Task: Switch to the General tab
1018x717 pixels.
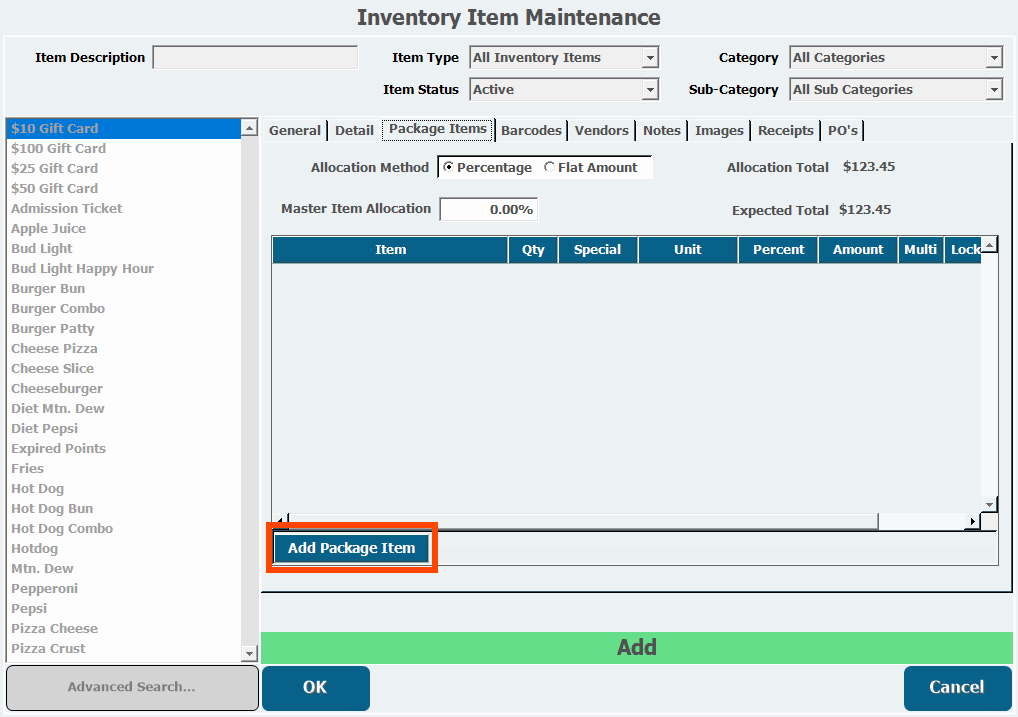Action: 295,130
